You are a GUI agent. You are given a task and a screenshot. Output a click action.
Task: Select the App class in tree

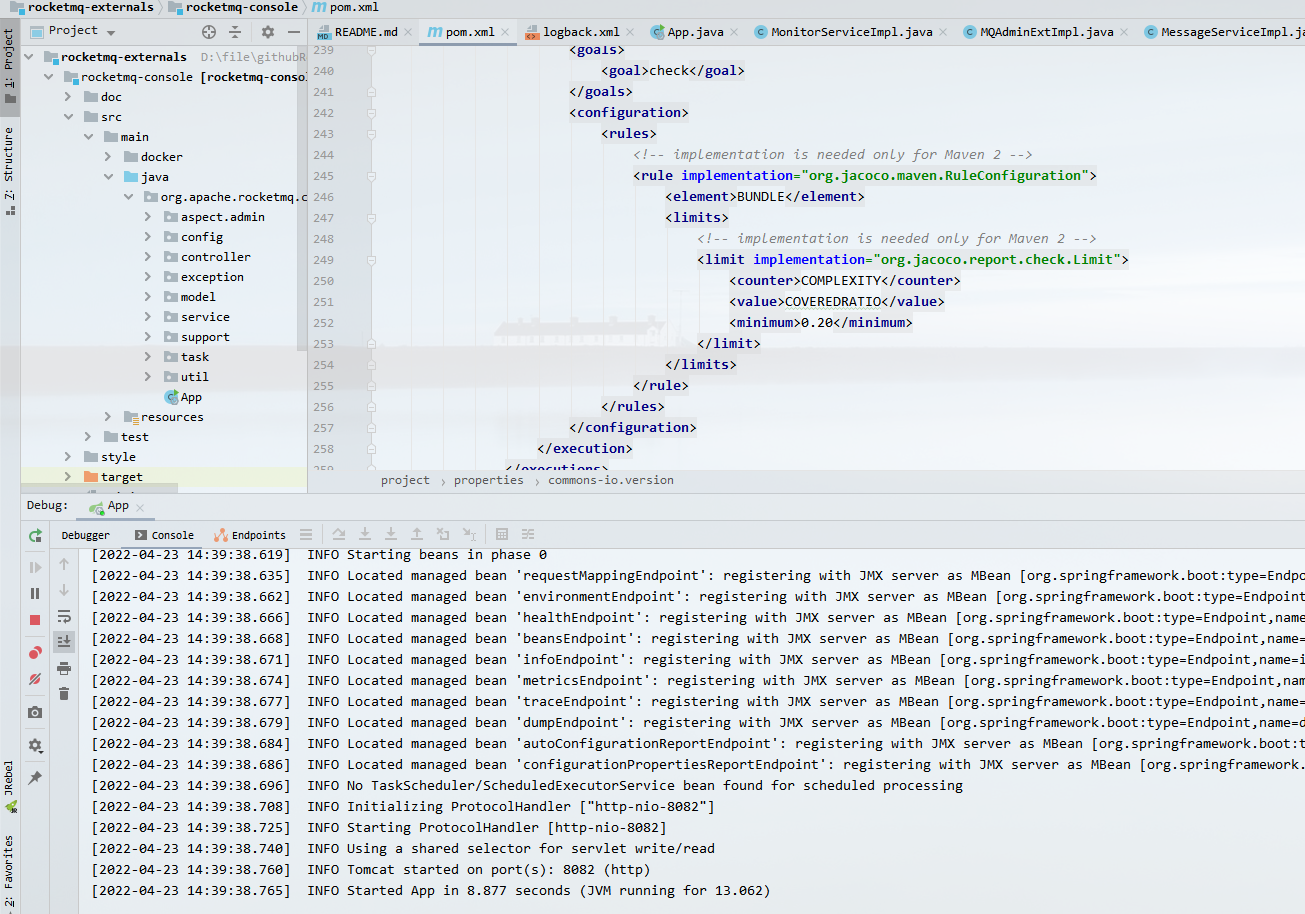coord(183,397)
